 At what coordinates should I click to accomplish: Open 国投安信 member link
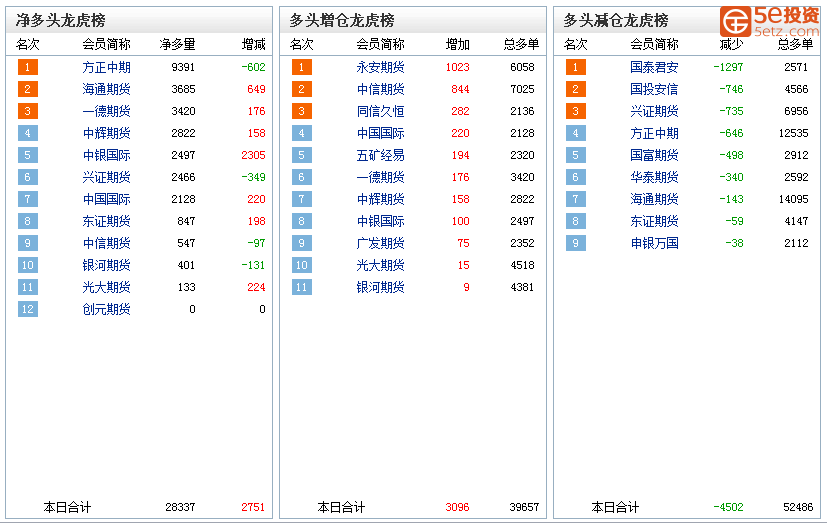[654, 89]
